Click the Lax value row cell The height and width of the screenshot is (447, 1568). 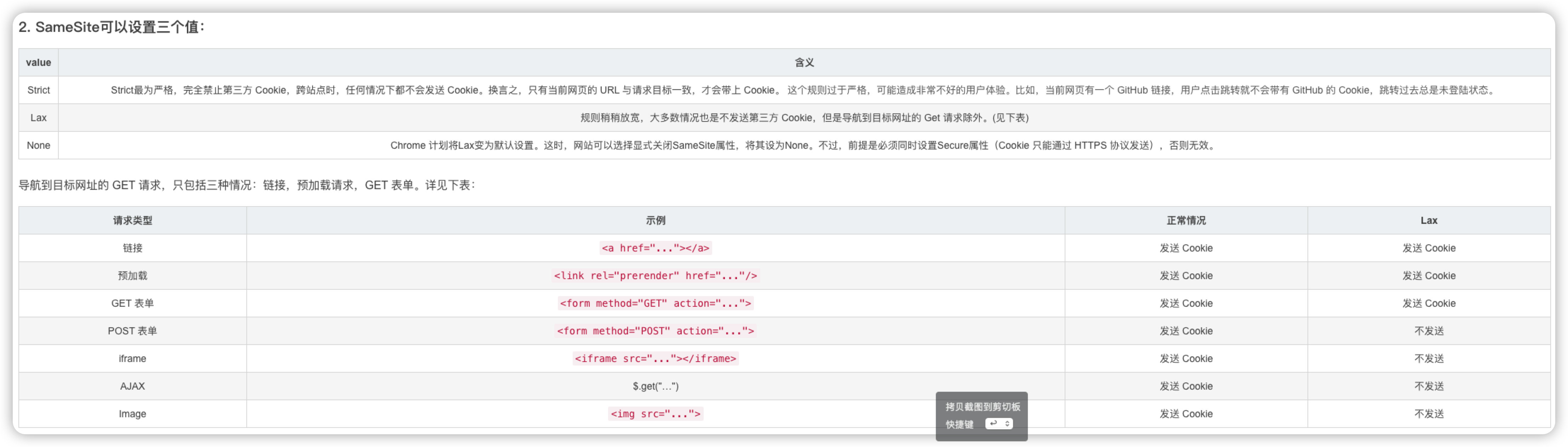(38, 118)
